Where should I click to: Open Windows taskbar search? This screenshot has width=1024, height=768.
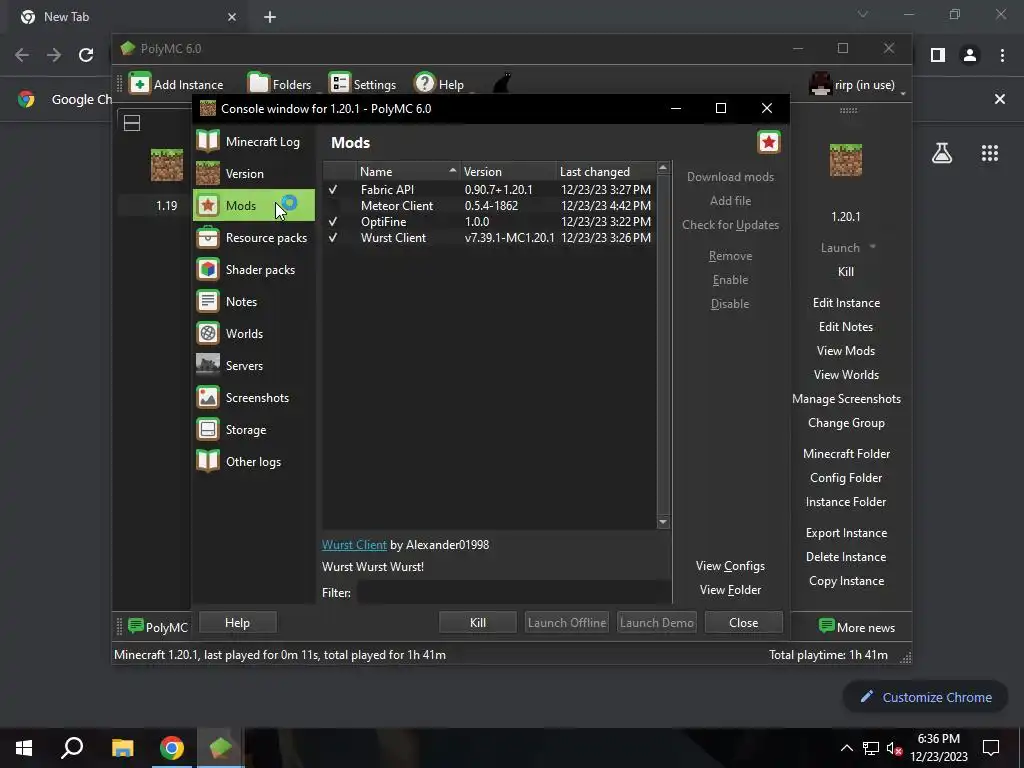(x=72, y=748)
